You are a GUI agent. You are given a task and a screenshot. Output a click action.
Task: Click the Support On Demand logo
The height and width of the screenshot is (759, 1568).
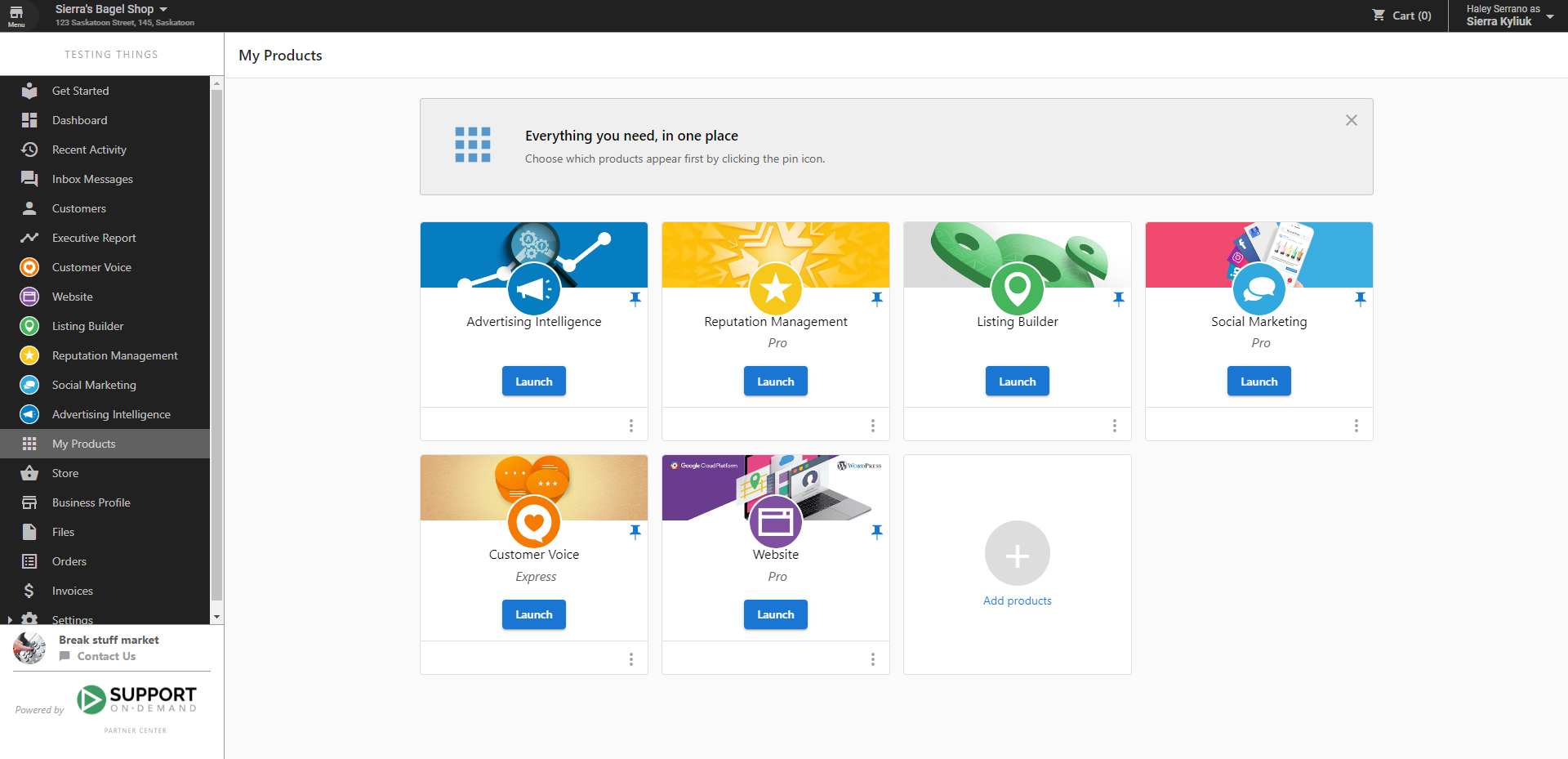pyautogui.click(x=136, y=700)
